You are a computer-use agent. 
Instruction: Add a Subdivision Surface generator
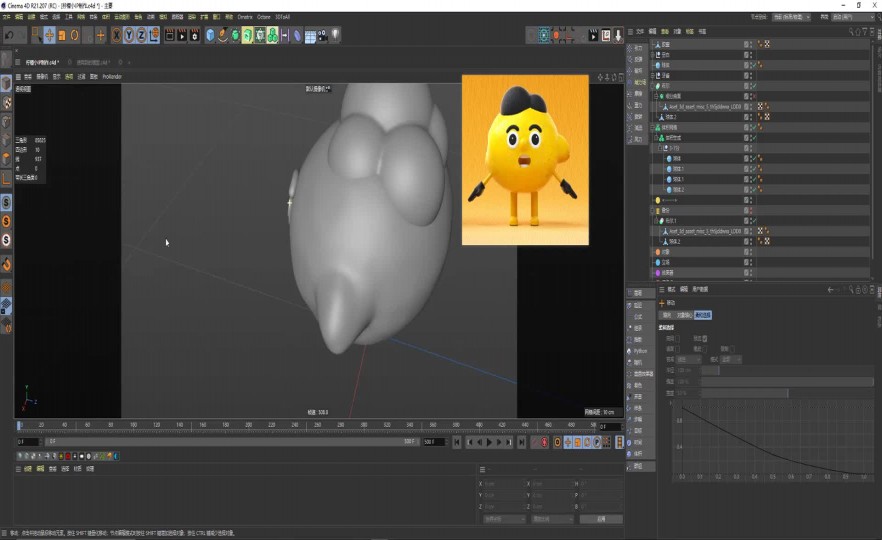pyautogui.click(x=235, y=35)
